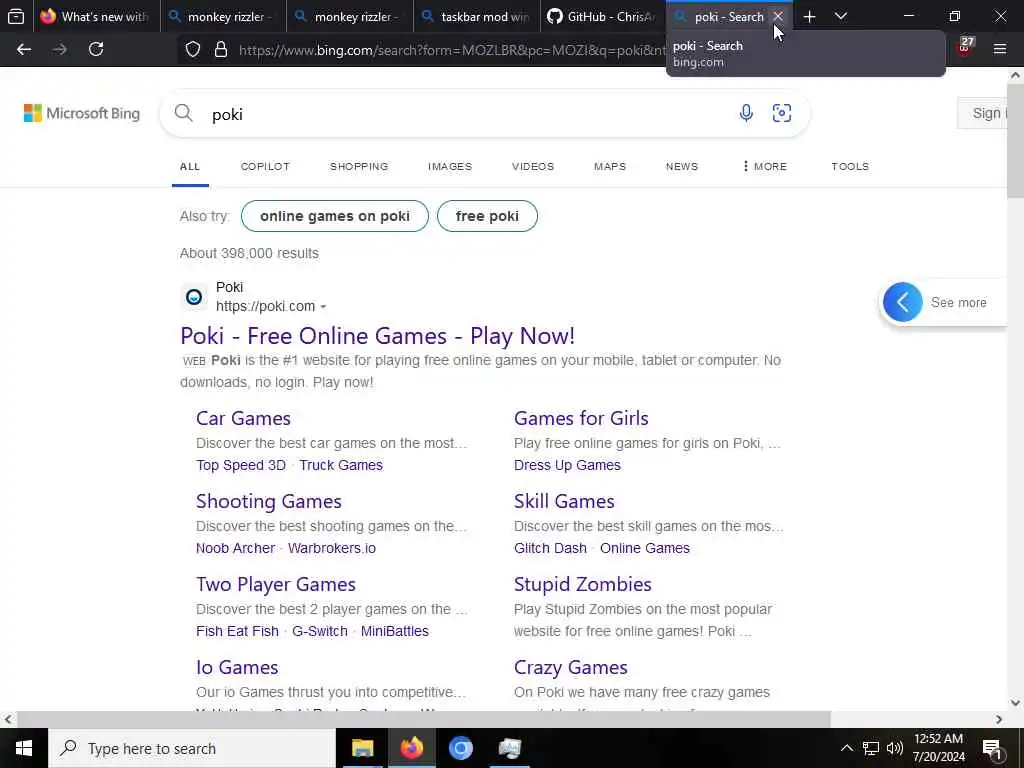1024x768 pixels.
Task: Open Warbrokers.io link
Action: [x=332, y=548]
